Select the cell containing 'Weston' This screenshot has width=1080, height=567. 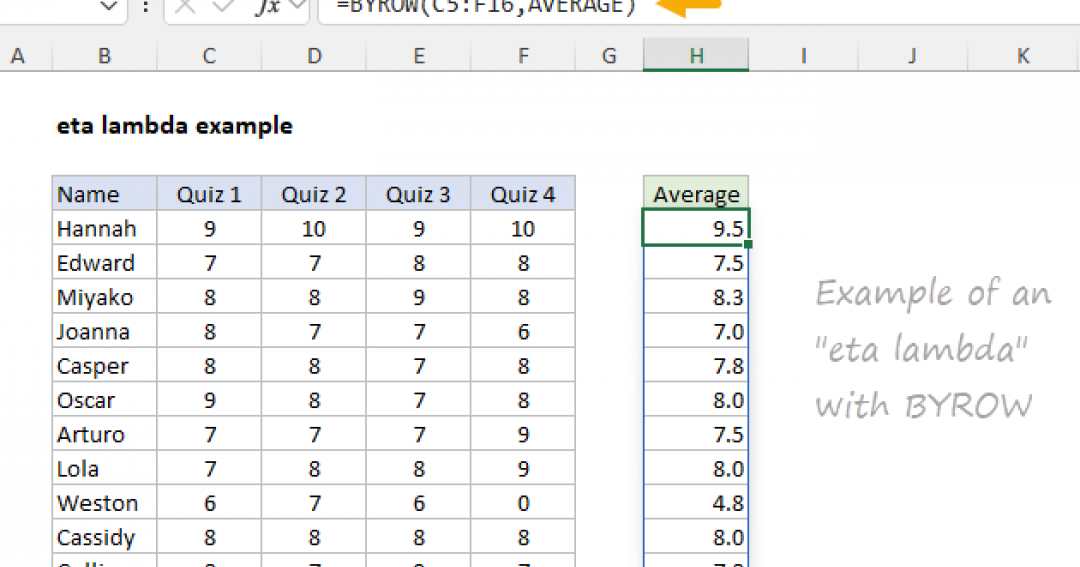[x=105, y=503]
